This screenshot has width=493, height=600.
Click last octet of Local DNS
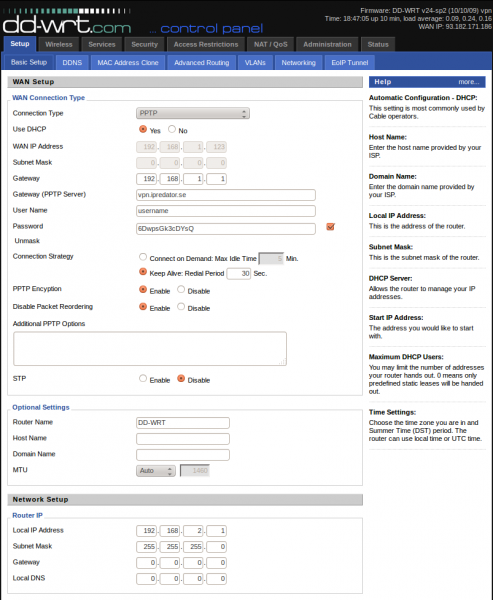(217, 579)
